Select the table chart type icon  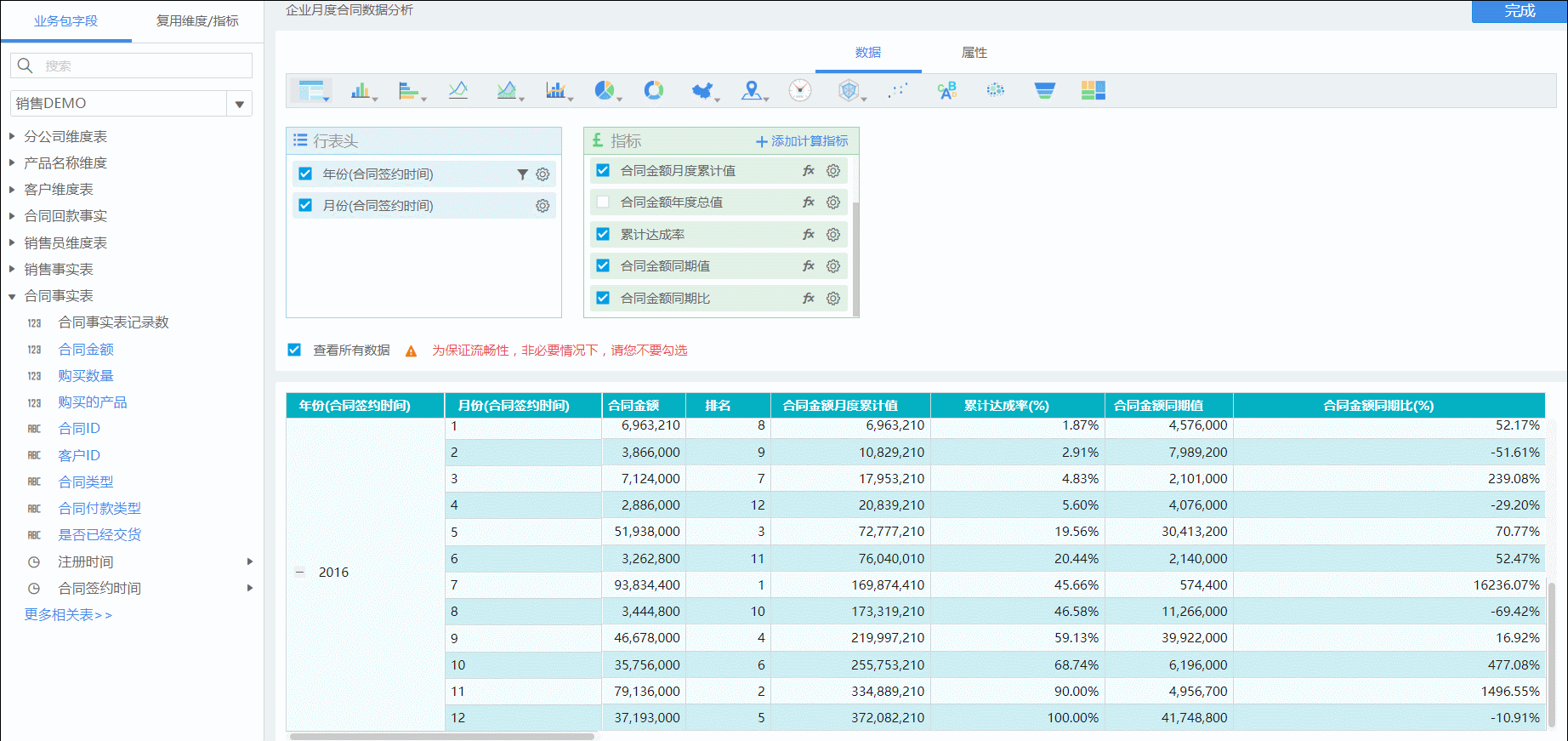pos(311,90)
